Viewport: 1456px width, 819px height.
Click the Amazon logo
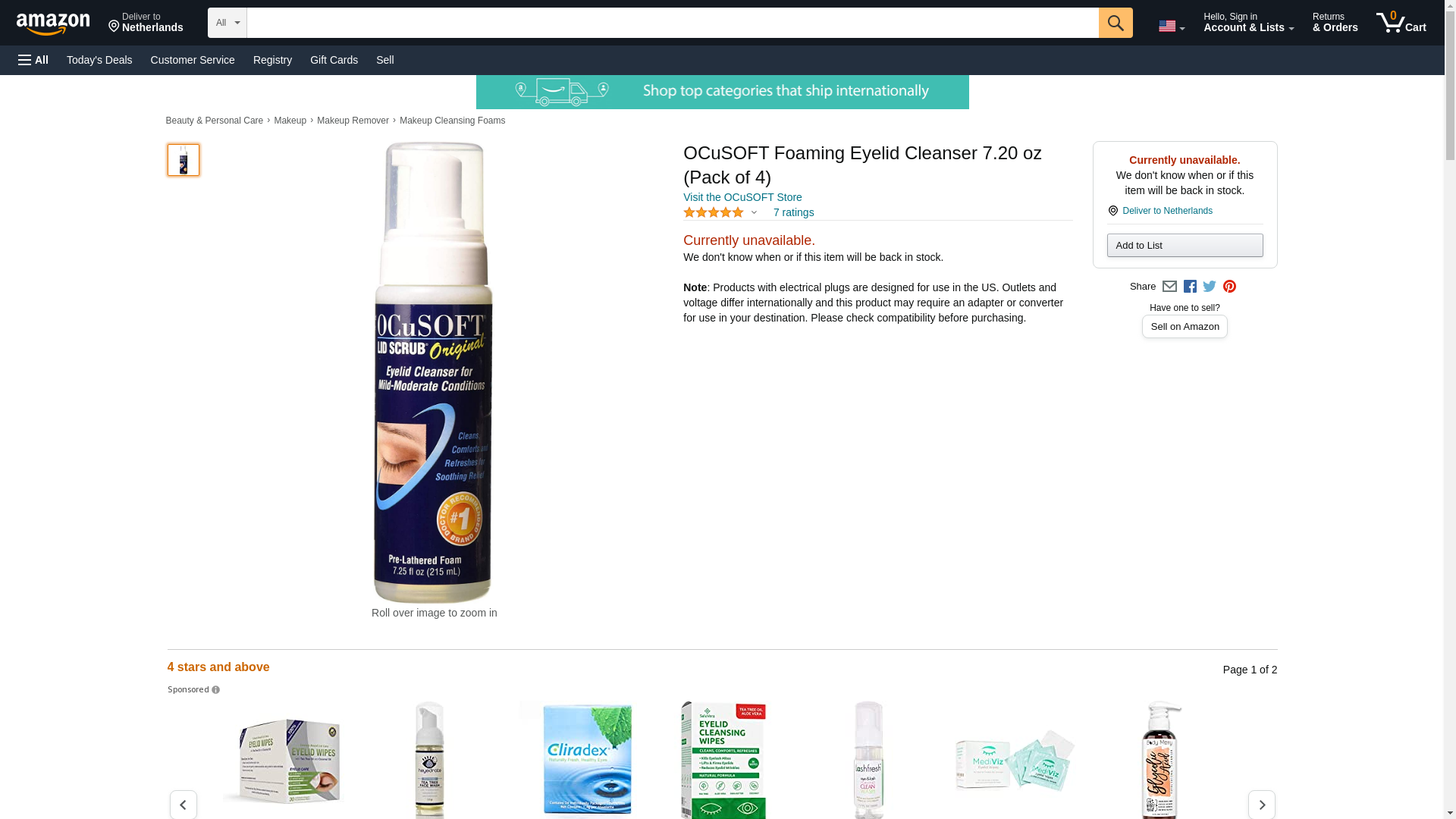pos(53,24)
